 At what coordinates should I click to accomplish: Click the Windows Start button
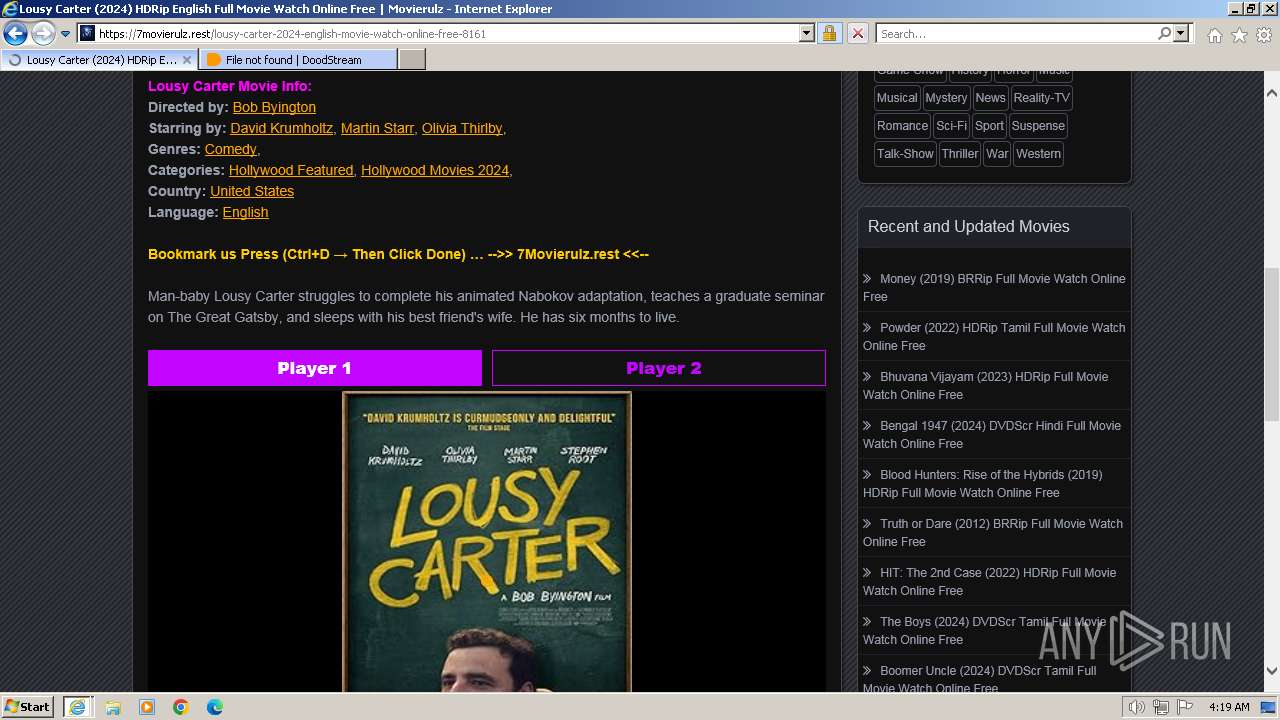pos(27,707)
